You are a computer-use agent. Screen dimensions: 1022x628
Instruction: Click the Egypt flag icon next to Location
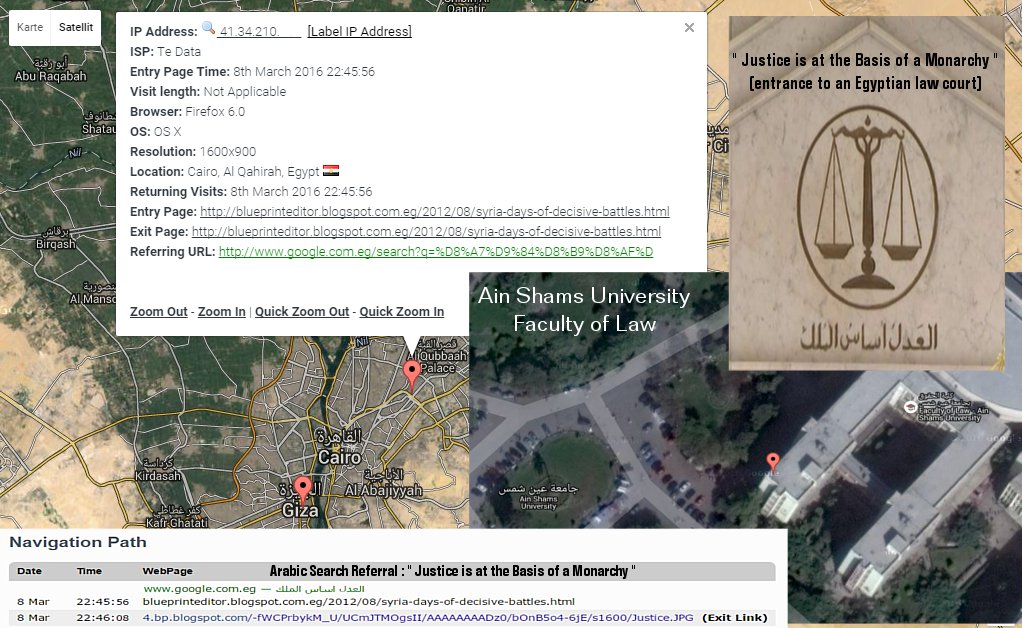(x=331, y=171)
